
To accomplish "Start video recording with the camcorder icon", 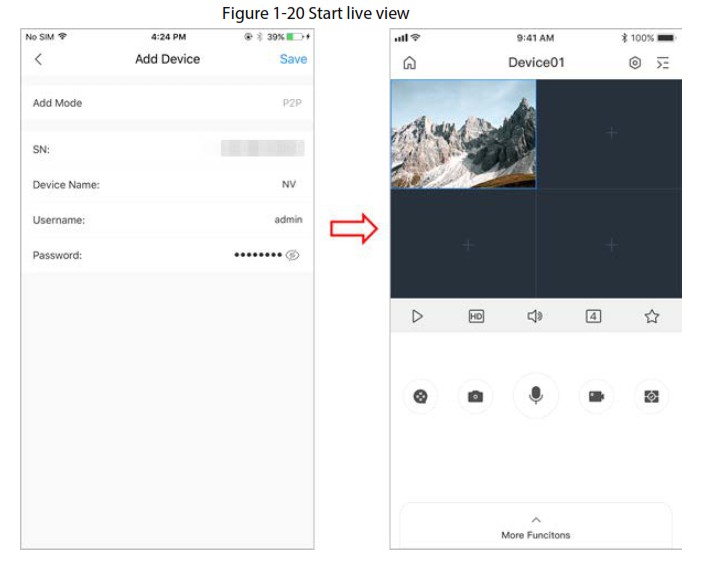I will tap(596, 396).
